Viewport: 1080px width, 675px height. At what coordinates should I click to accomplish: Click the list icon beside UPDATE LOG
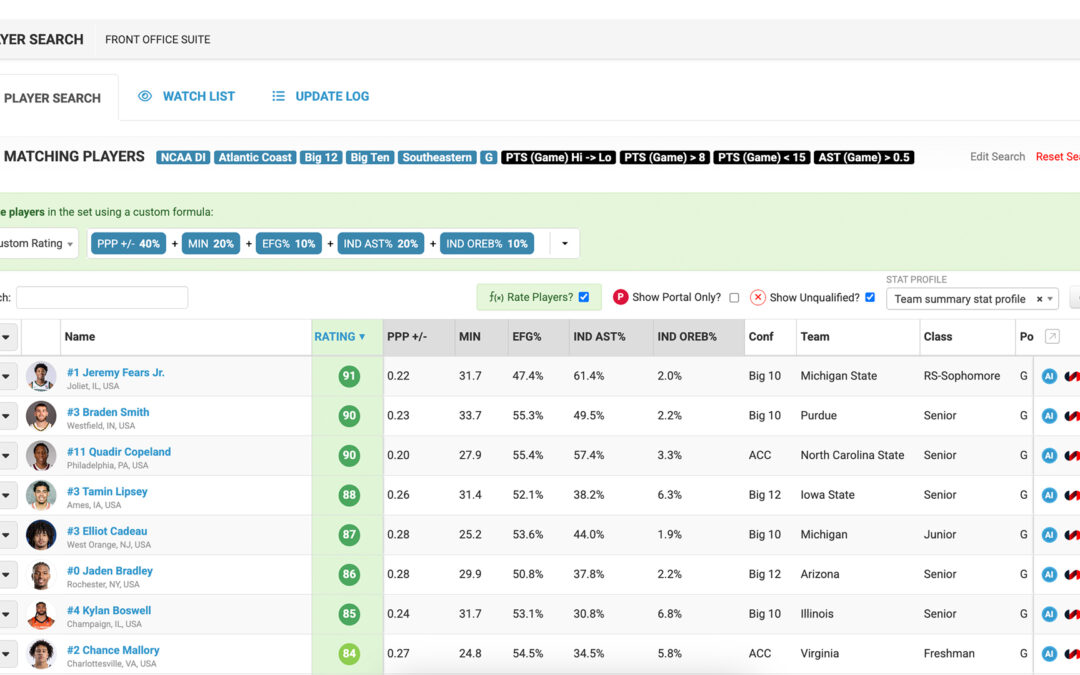pyautogui.click(x=278, y=96)
